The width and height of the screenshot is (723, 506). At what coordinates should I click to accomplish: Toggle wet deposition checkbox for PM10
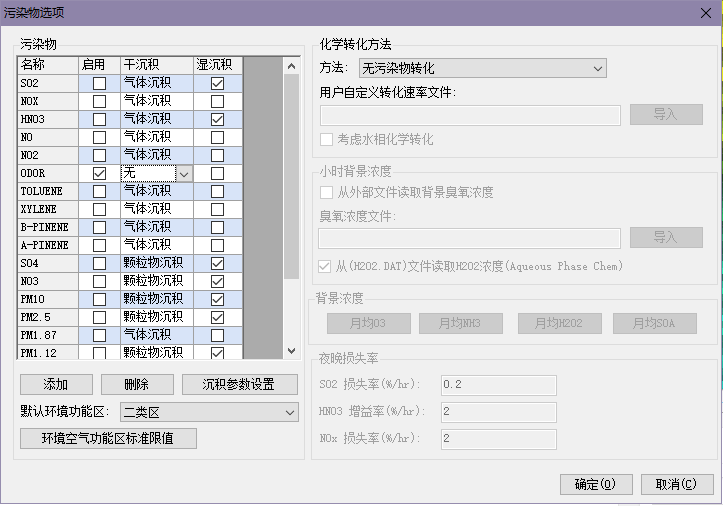pyautogui.click(x=217, y=299)
